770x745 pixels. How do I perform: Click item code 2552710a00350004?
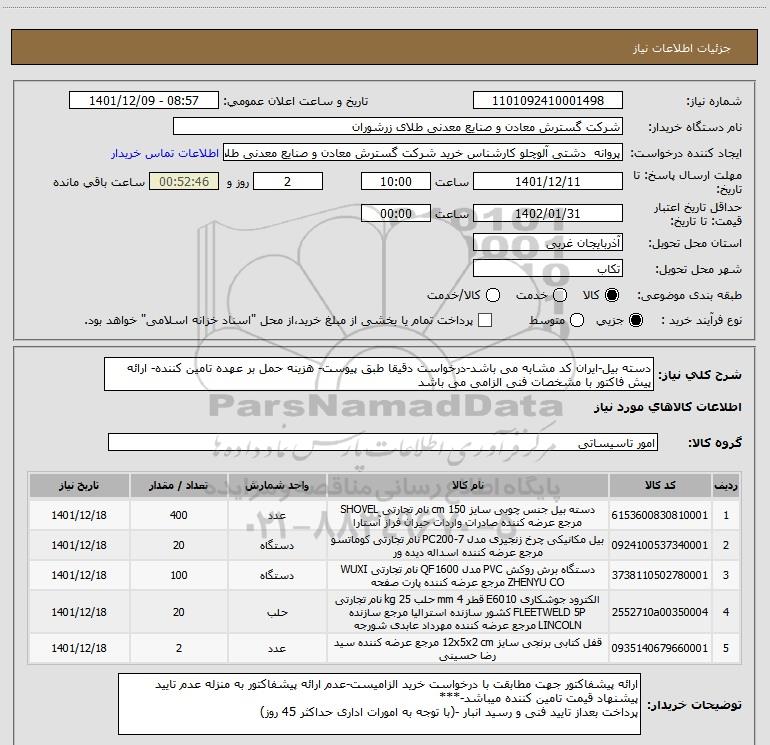pos(660,612)
